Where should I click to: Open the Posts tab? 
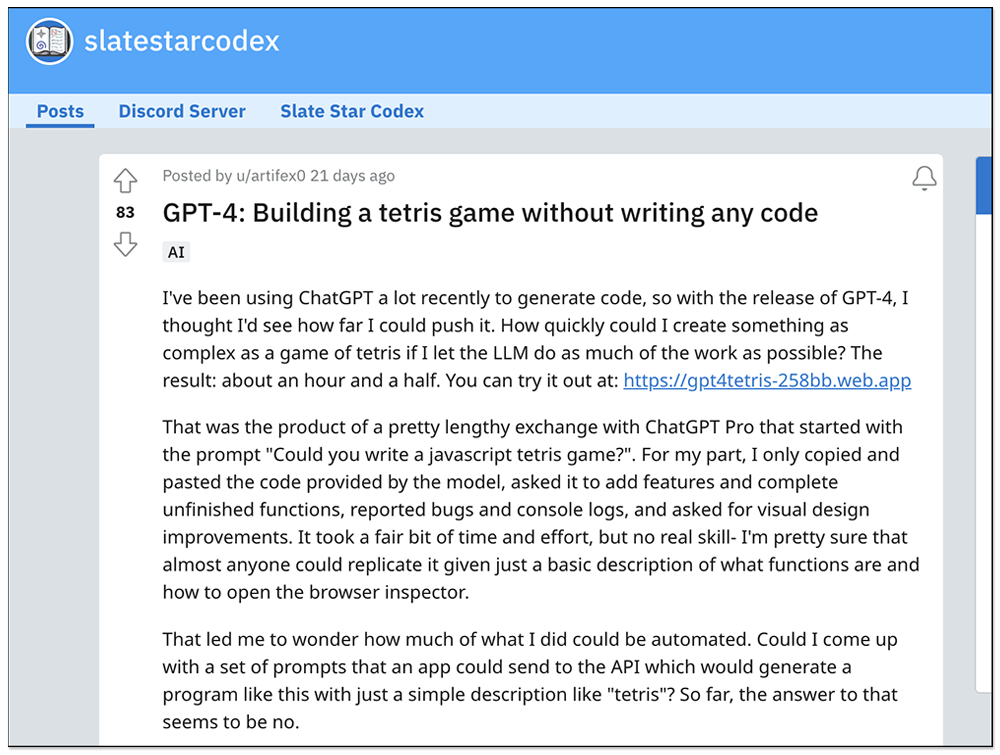click(x=60, y=111)
